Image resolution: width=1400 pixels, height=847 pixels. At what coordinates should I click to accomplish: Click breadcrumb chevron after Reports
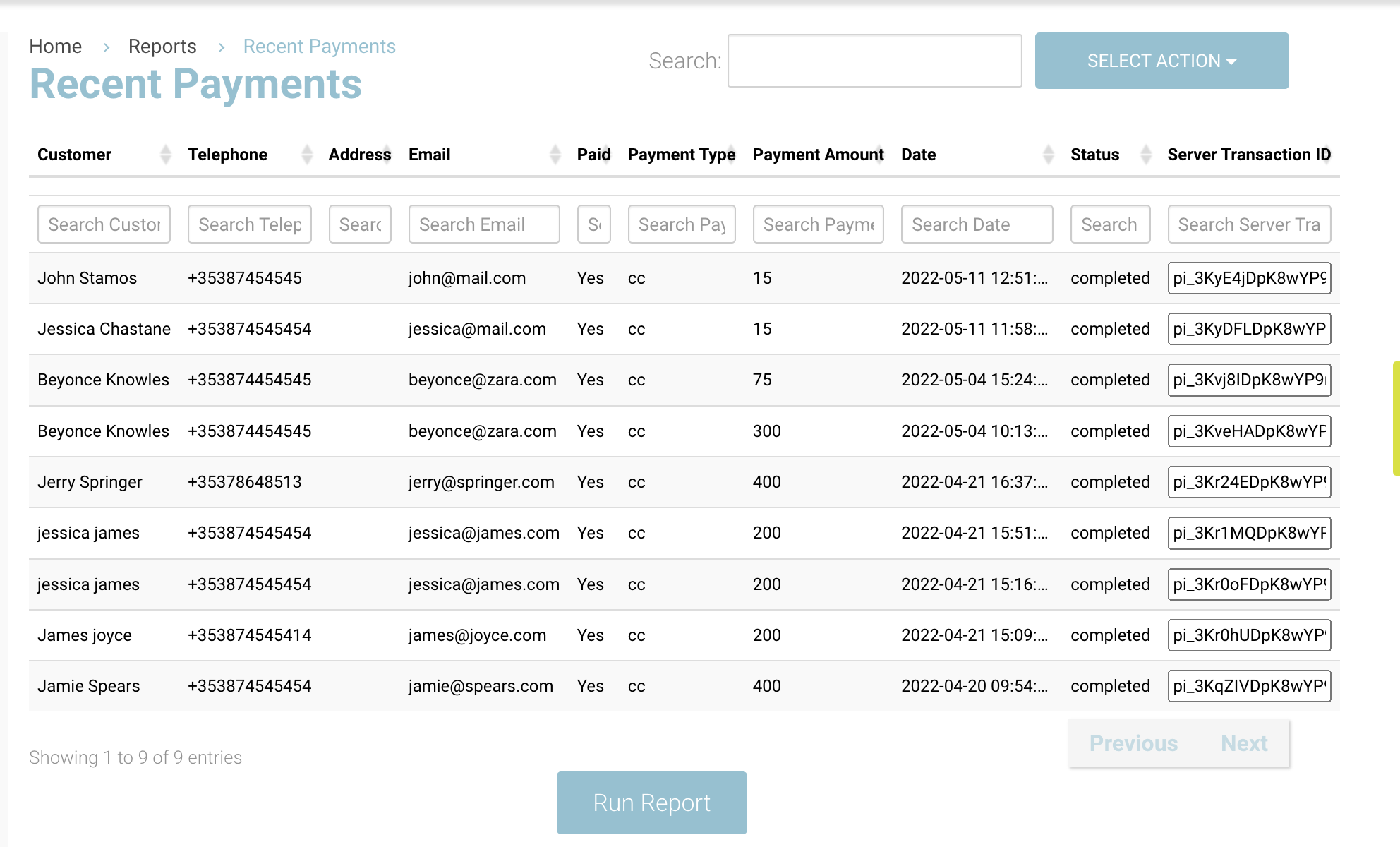click(222, 47)
